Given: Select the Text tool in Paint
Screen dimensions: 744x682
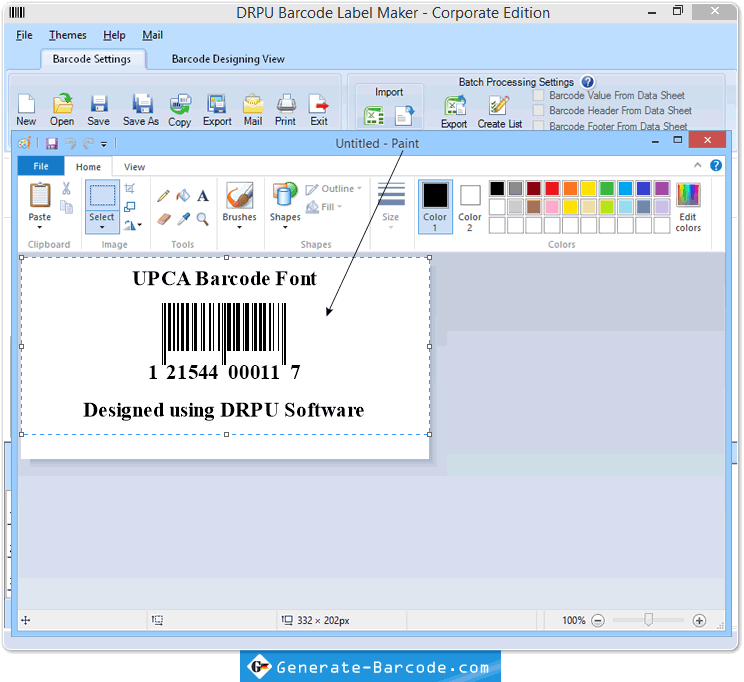Looking at the screenshot, I should (203, 196).
